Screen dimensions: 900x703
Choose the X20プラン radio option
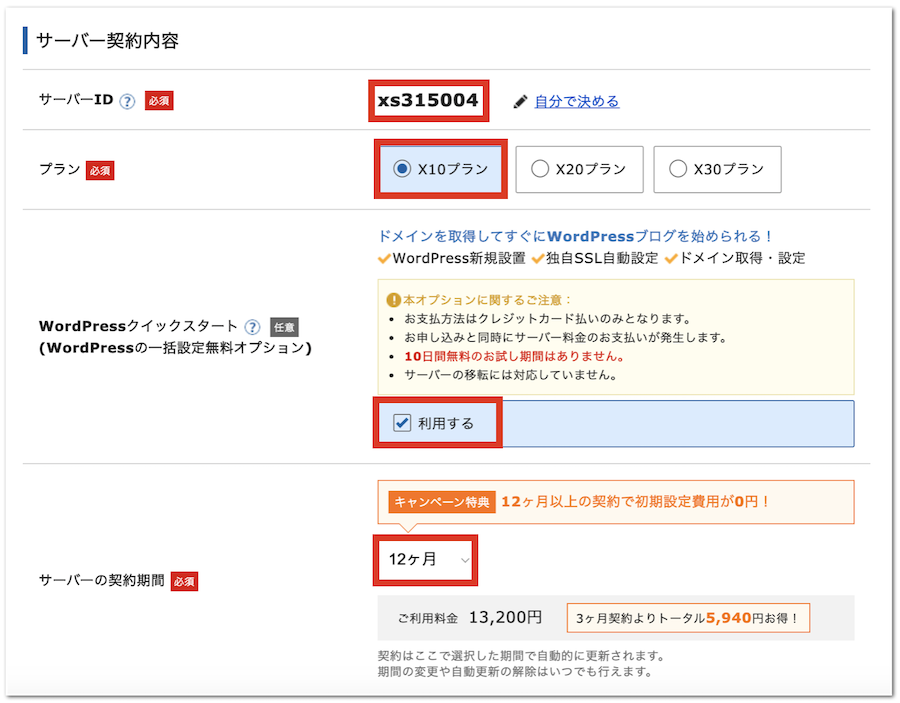[540, 169]
